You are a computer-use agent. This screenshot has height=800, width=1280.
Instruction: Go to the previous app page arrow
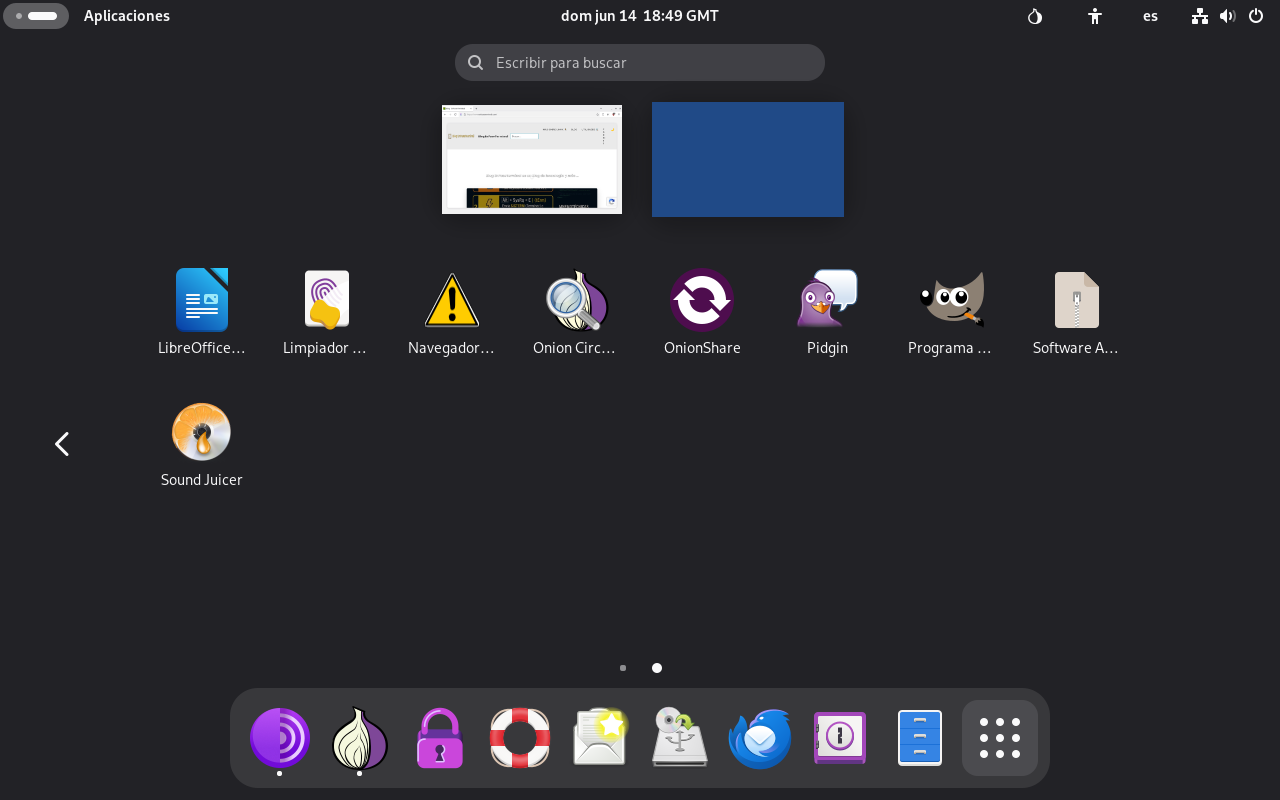pyautogui.click(x=62, y=444)
